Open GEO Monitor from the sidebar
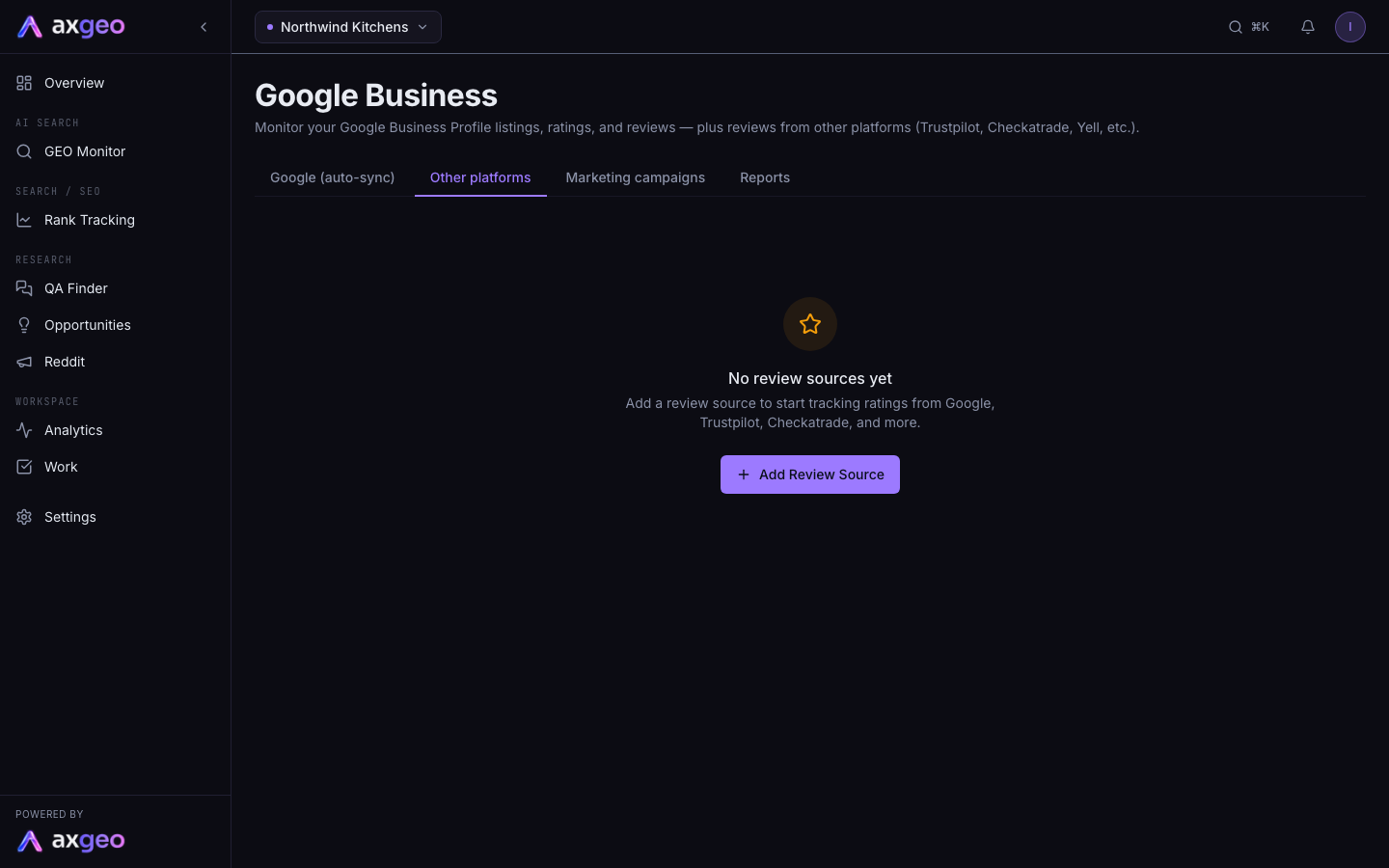Screen dimensions: 1389x868 [85, 151]
